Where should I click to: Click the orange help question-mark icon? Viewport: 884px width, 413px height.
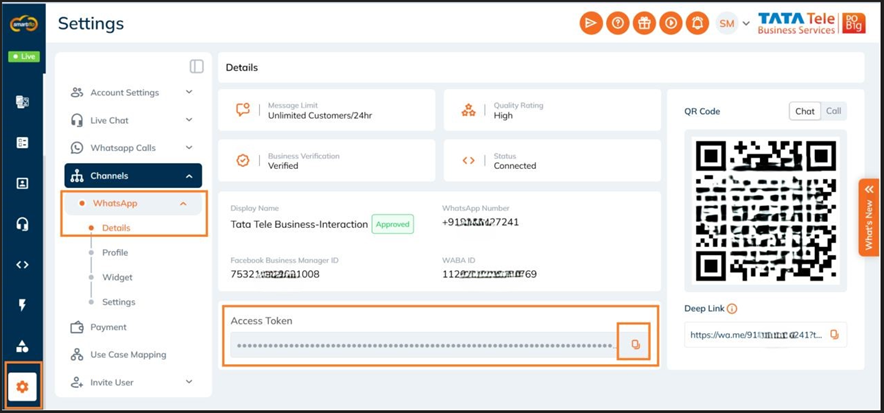[x=618, y=23]
